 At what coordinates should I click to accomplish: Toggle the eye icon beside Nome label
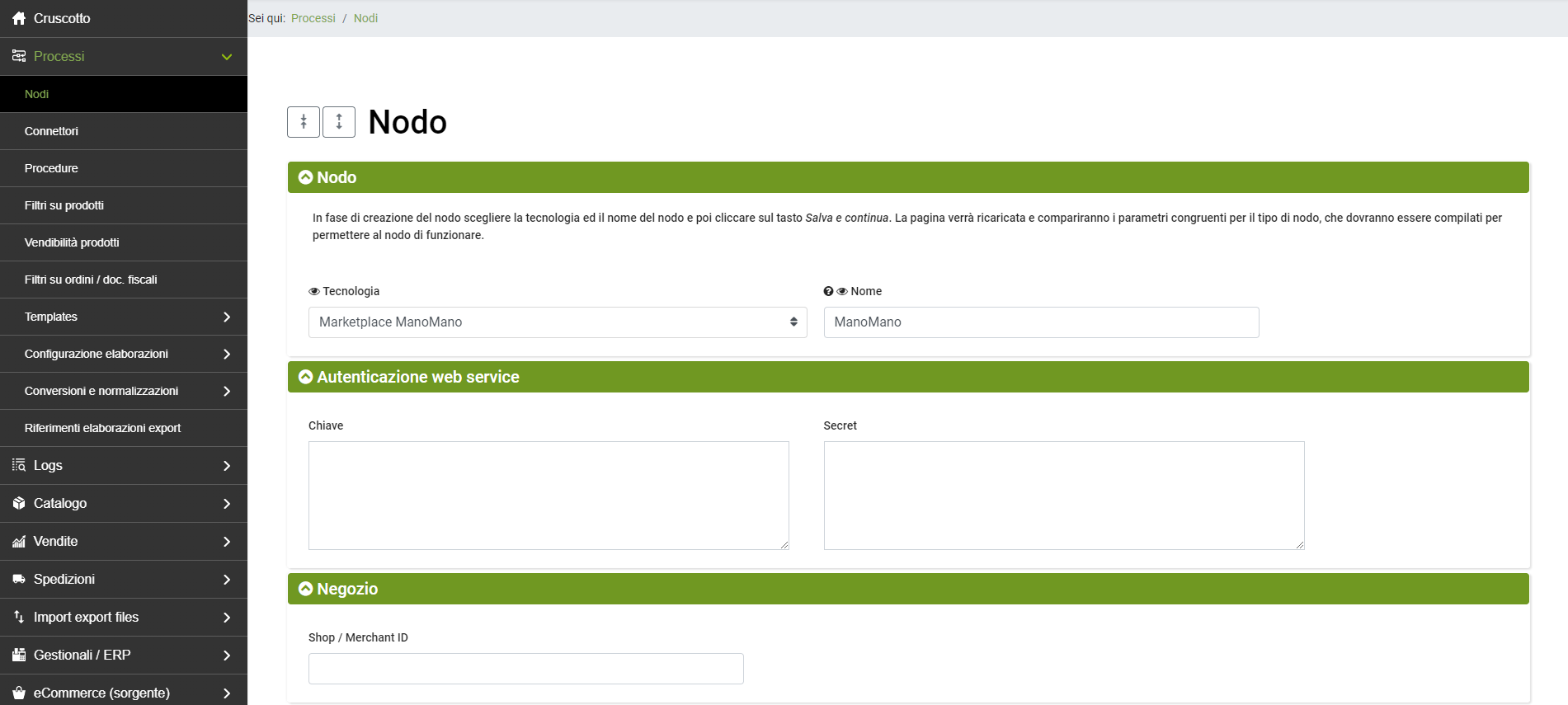pos(842,291)
